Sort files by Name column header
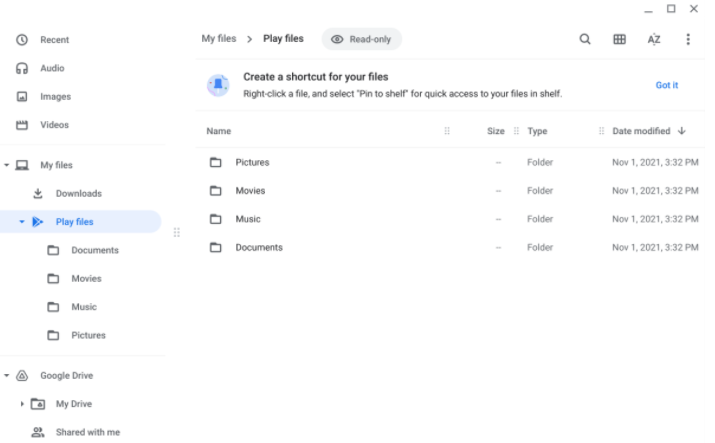The height and width of the screenshot is (443, 715). click(x=218, y=131)
